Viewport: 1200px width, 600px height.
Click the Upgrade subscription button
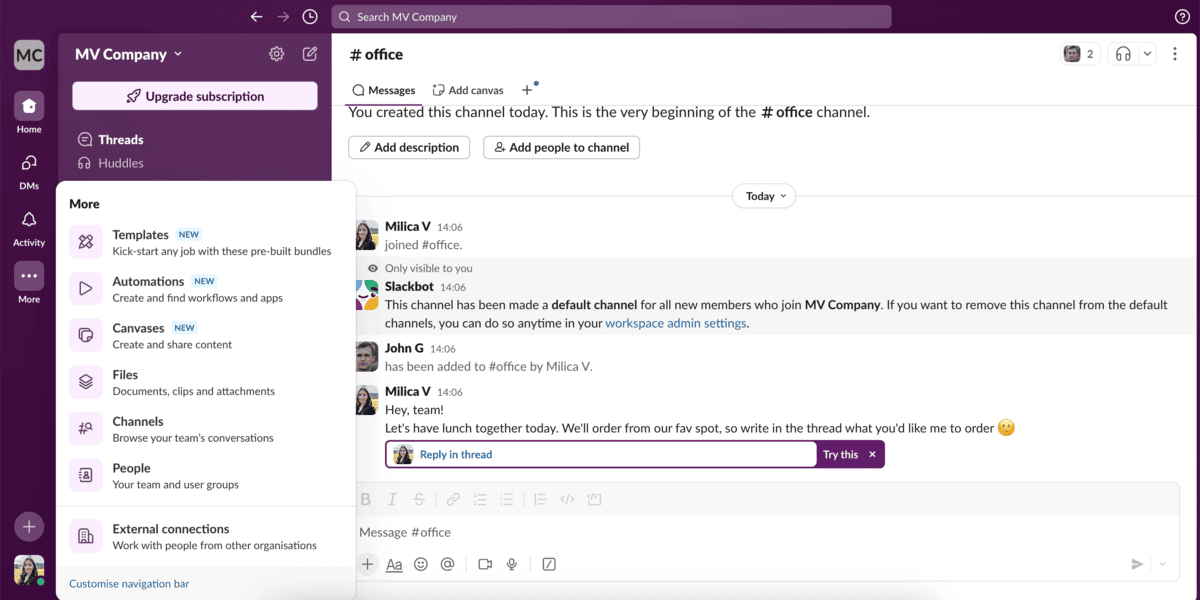pos(194,95)
